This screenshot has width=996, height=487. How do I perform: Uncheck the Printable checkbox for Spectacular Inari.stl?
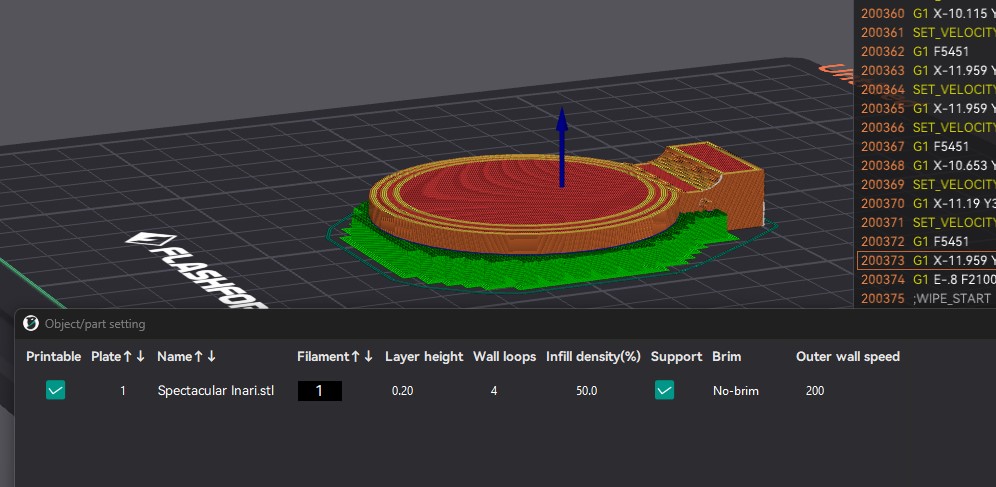[x=55, y=390]
